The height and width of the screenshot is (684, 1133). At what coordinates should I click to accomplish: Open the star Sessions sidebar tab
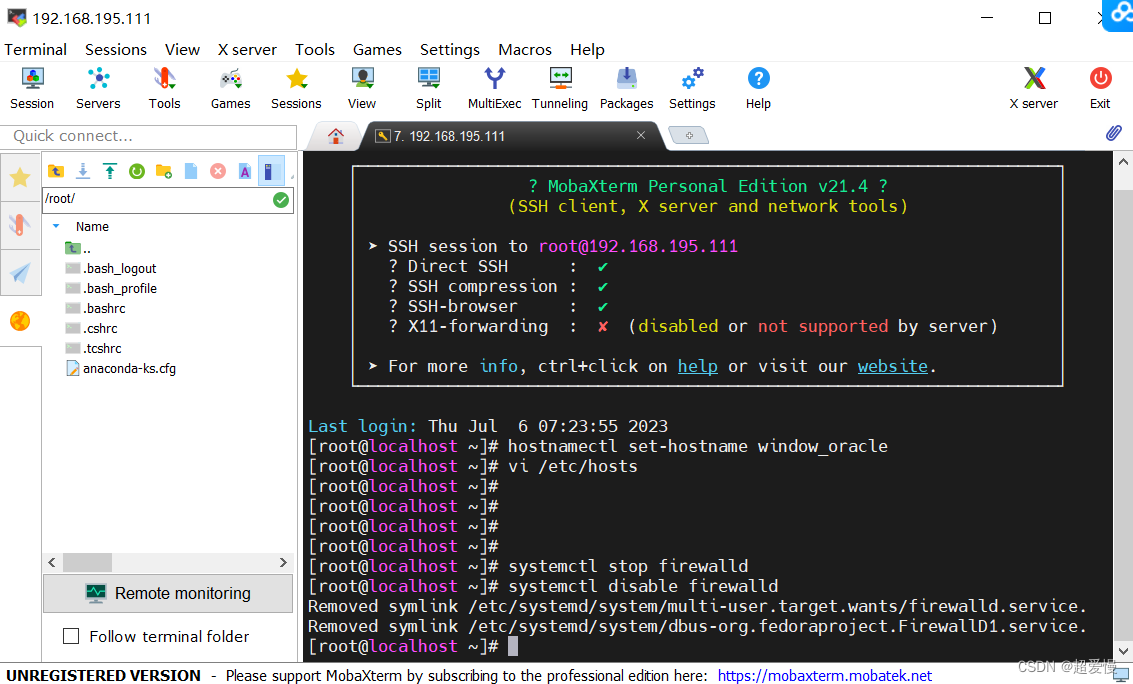point(20,177)
